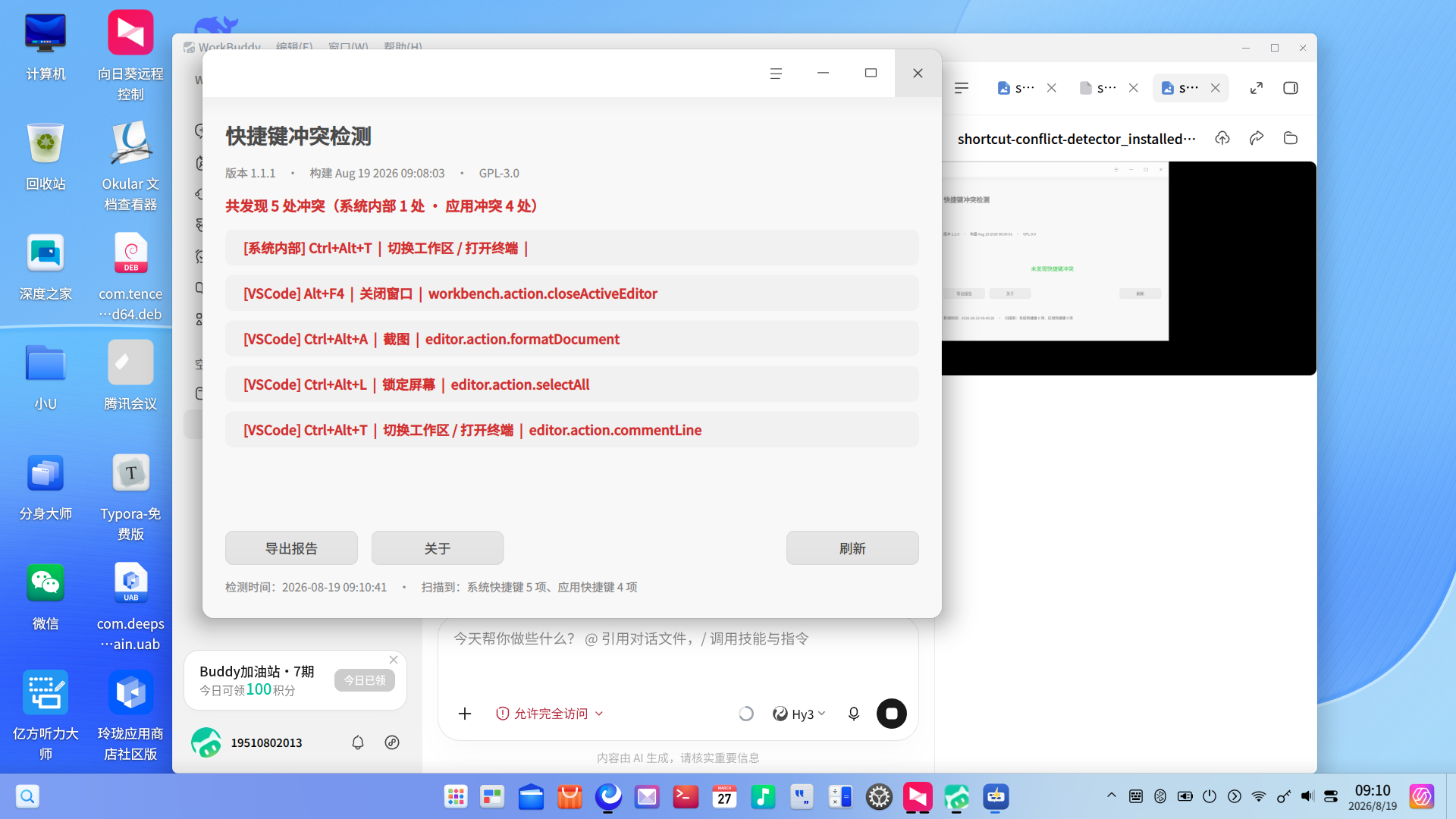
Task: Open the system settings gear in the dock
Action: [x=879, y=796]
